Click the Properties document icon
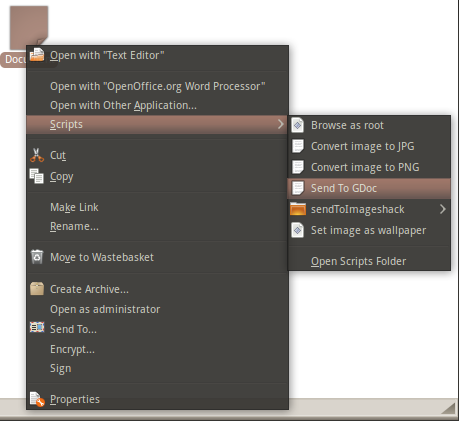This screenshot has width=459, height=421. point(37,399)
